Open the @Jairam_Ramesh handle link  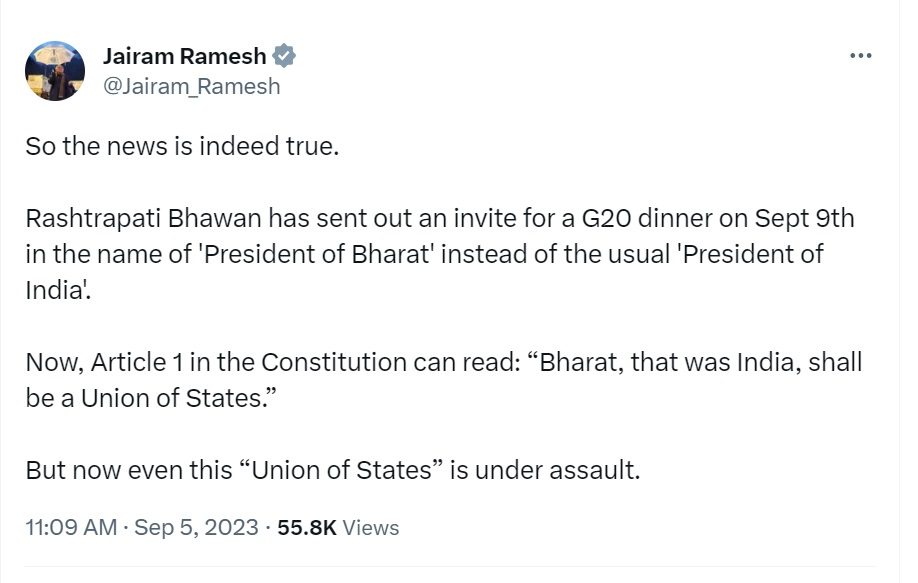(192, 86)
